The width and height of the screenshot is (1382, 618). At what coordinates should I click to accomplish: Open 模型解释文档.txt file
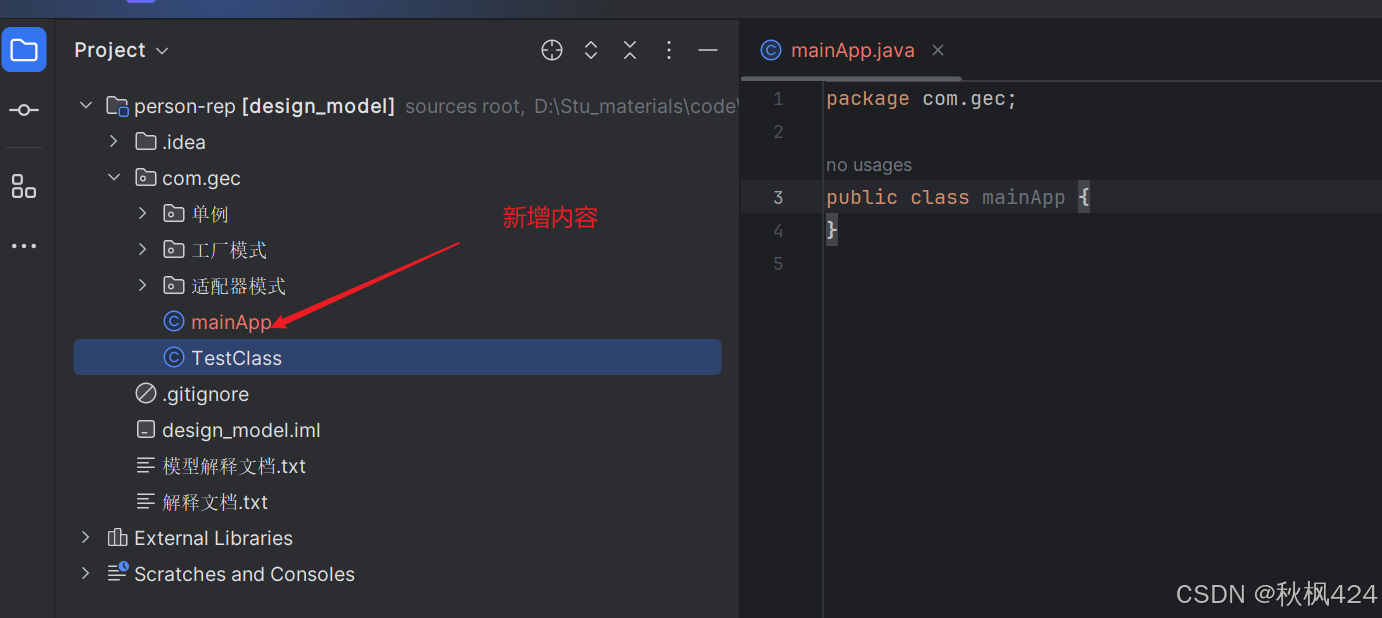tap(234, 465)
